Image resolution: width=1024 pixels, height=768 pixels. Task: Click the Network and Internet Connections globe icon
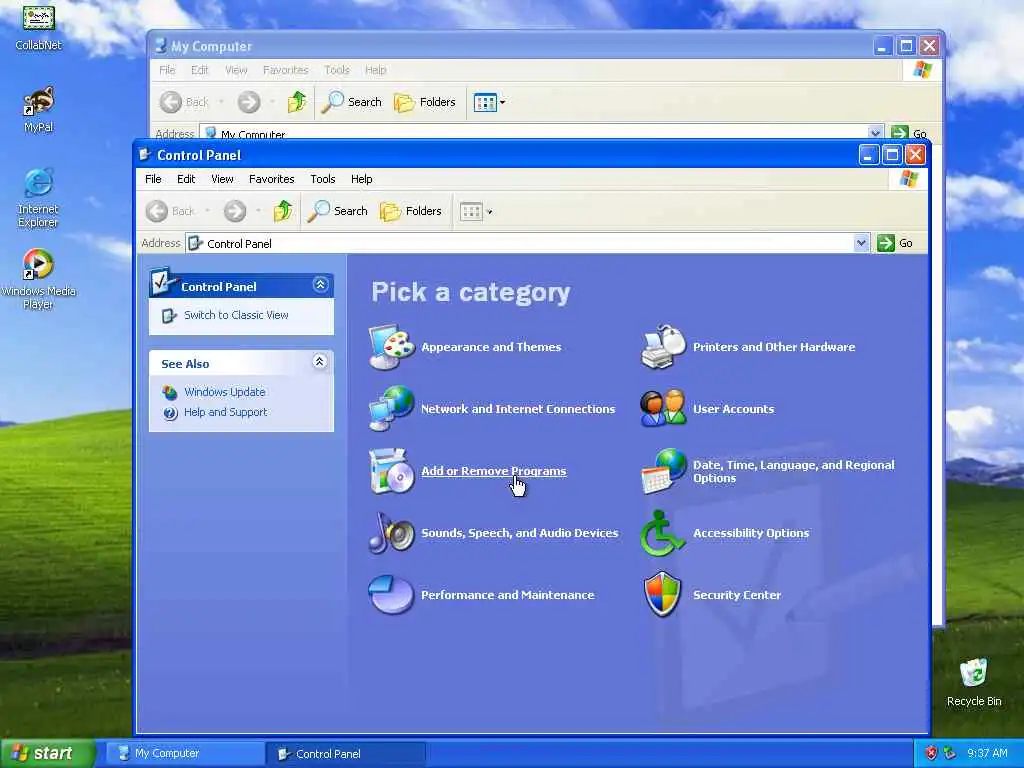(x=391, y=409)
